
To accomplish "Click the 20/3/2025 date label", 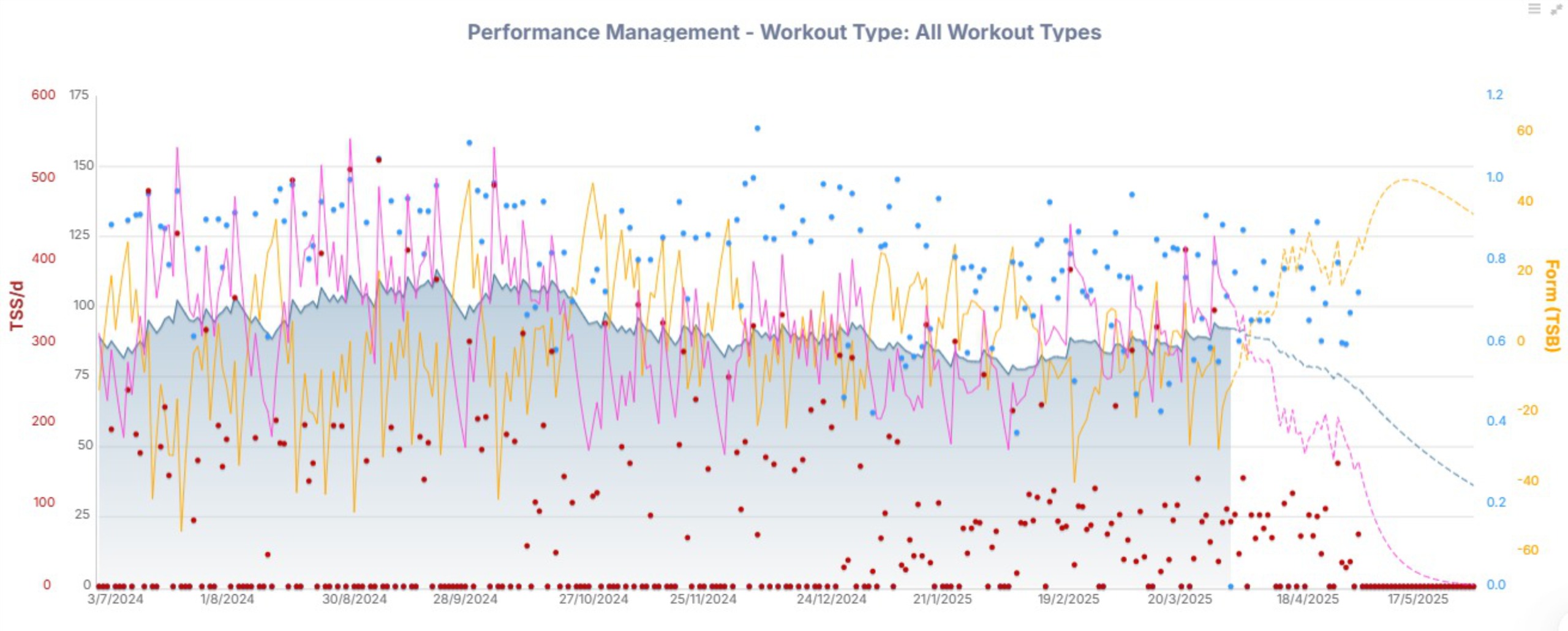I will 1180,599.
